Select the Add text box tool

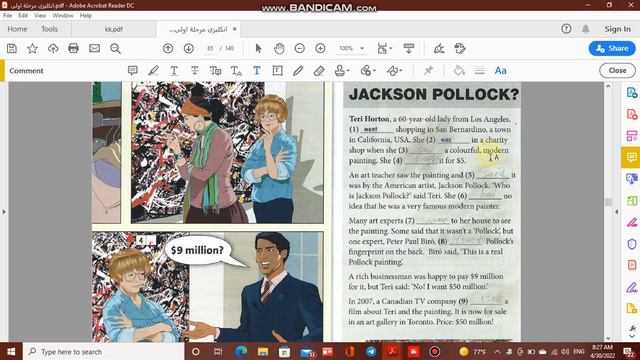278,71
